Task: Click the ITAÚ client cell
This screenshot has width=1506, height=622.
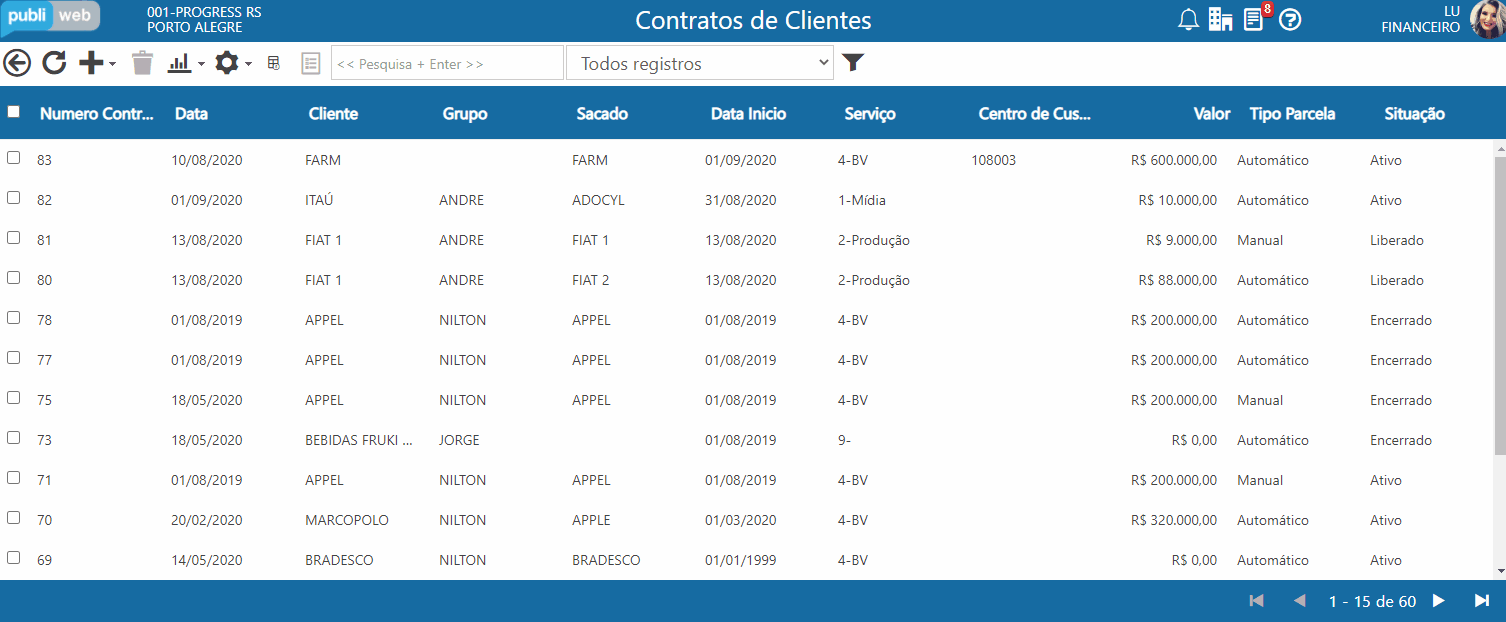Action: pos(319,200)
